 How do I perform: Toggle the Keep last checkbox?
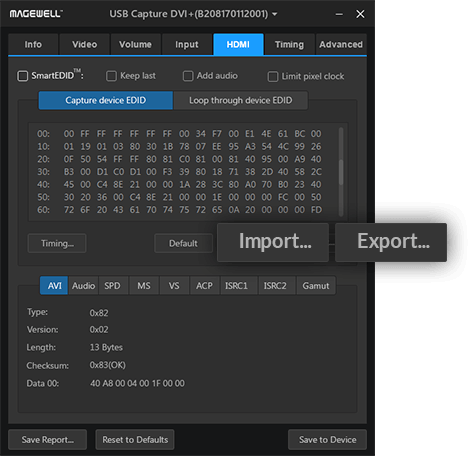(111, 76)
